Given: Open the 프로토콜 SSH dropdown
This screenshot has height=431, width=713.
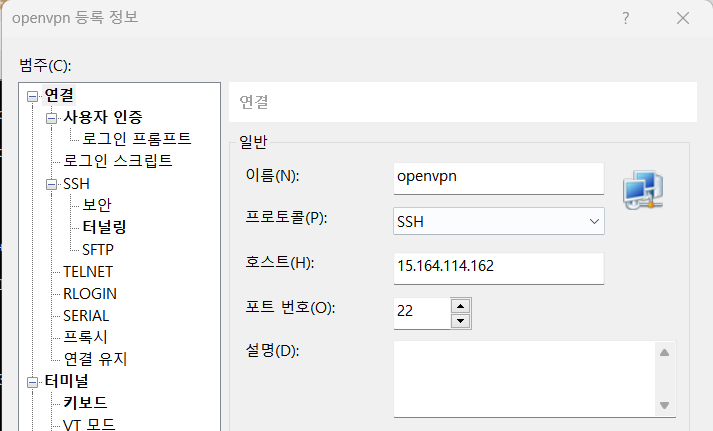Looking at the screenshot, I should pos(499,221).
